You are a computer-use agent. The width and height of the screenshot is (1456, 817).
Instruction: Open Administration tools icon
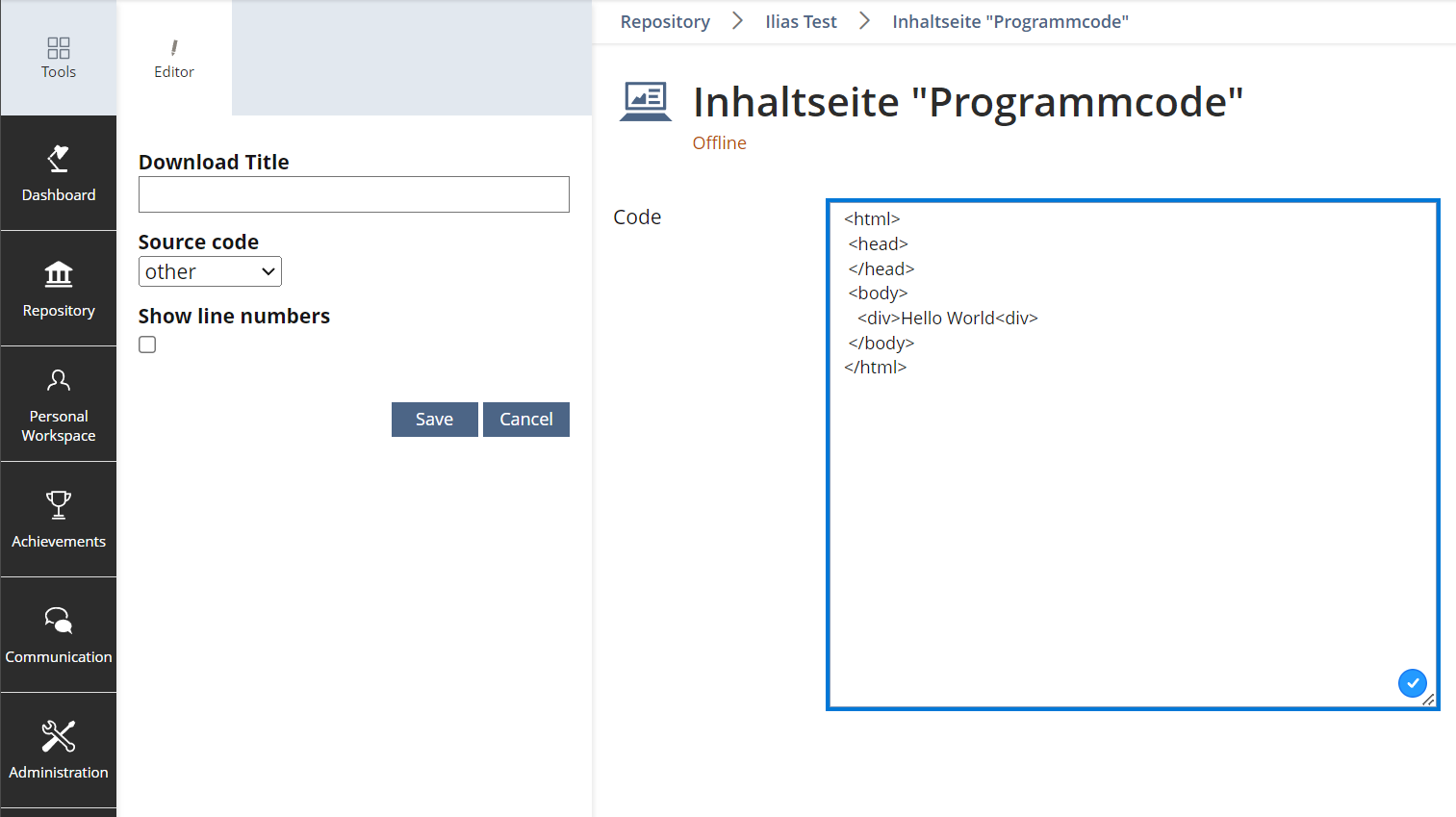[x=59, y=736]
